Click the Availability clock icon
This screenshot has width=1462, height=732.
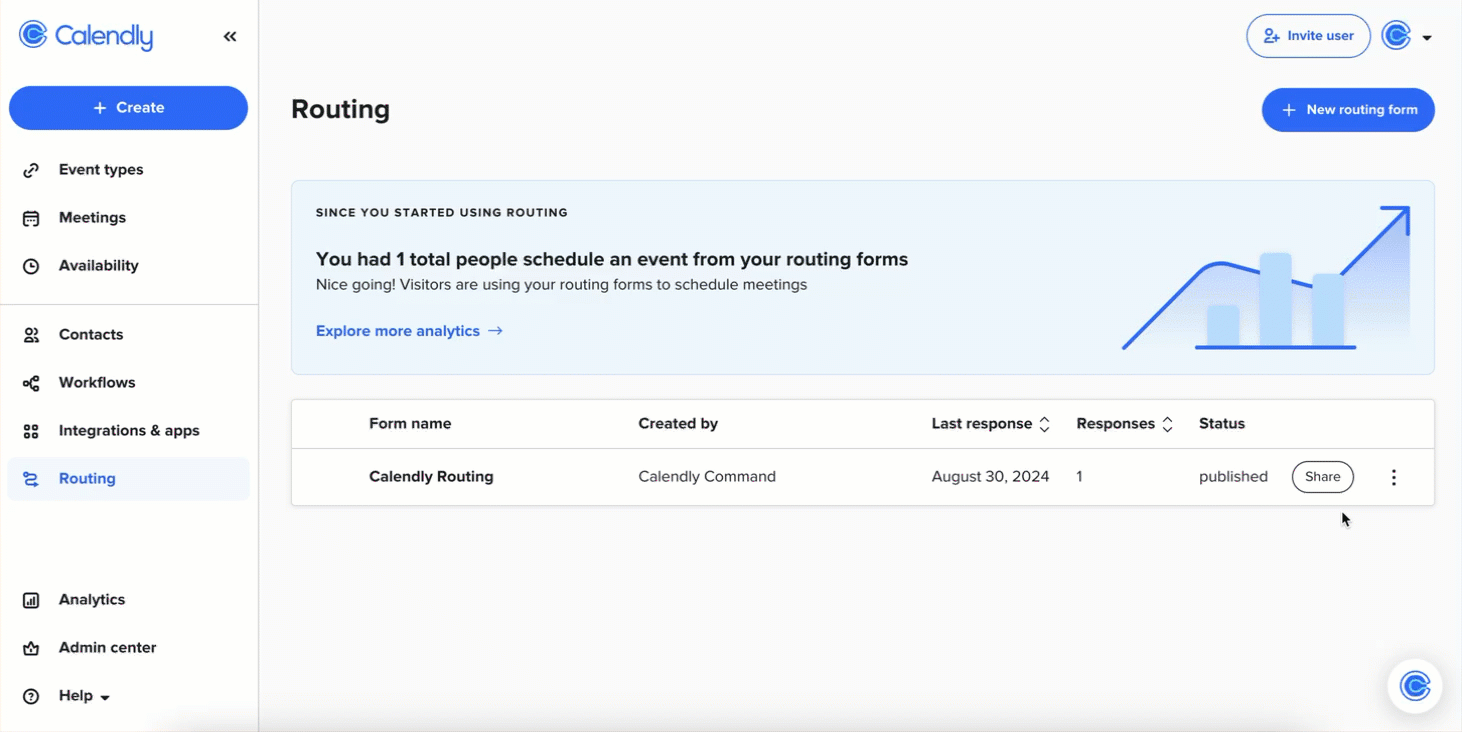(x=31, y=266)
